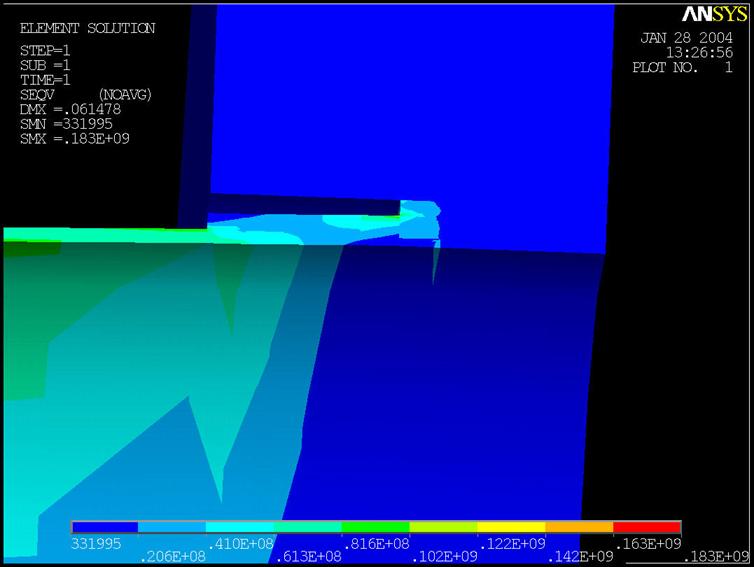
Task: Click the .142E+09 legend value
Action: coord(580,557)
